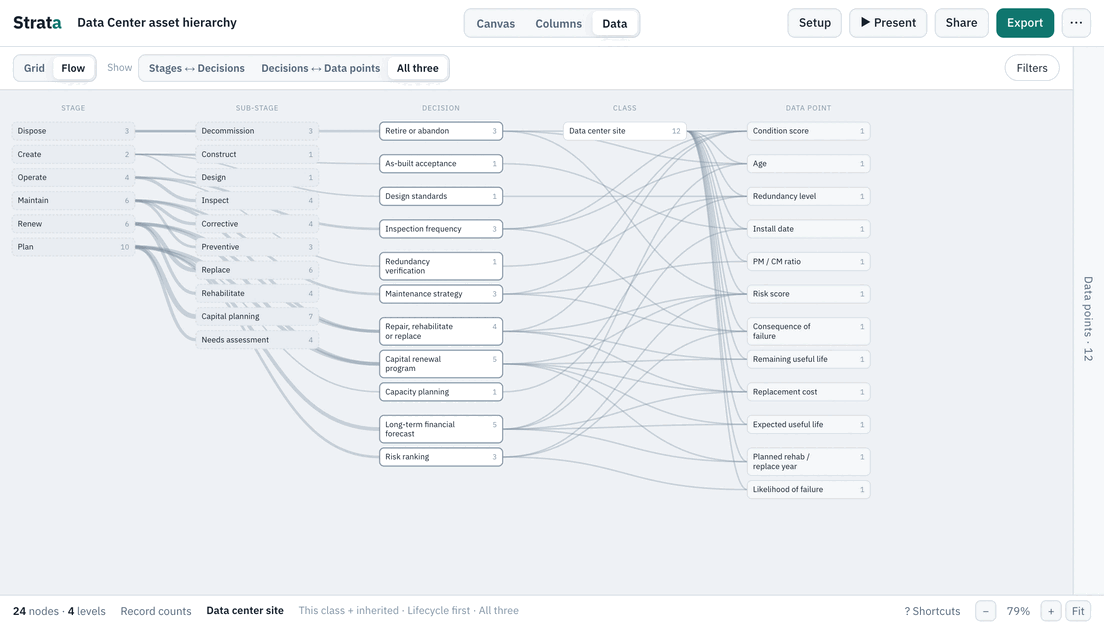Select the Replace sub-stage node
The height and width of the screenshot is (626, 1104).
(257, 270)
